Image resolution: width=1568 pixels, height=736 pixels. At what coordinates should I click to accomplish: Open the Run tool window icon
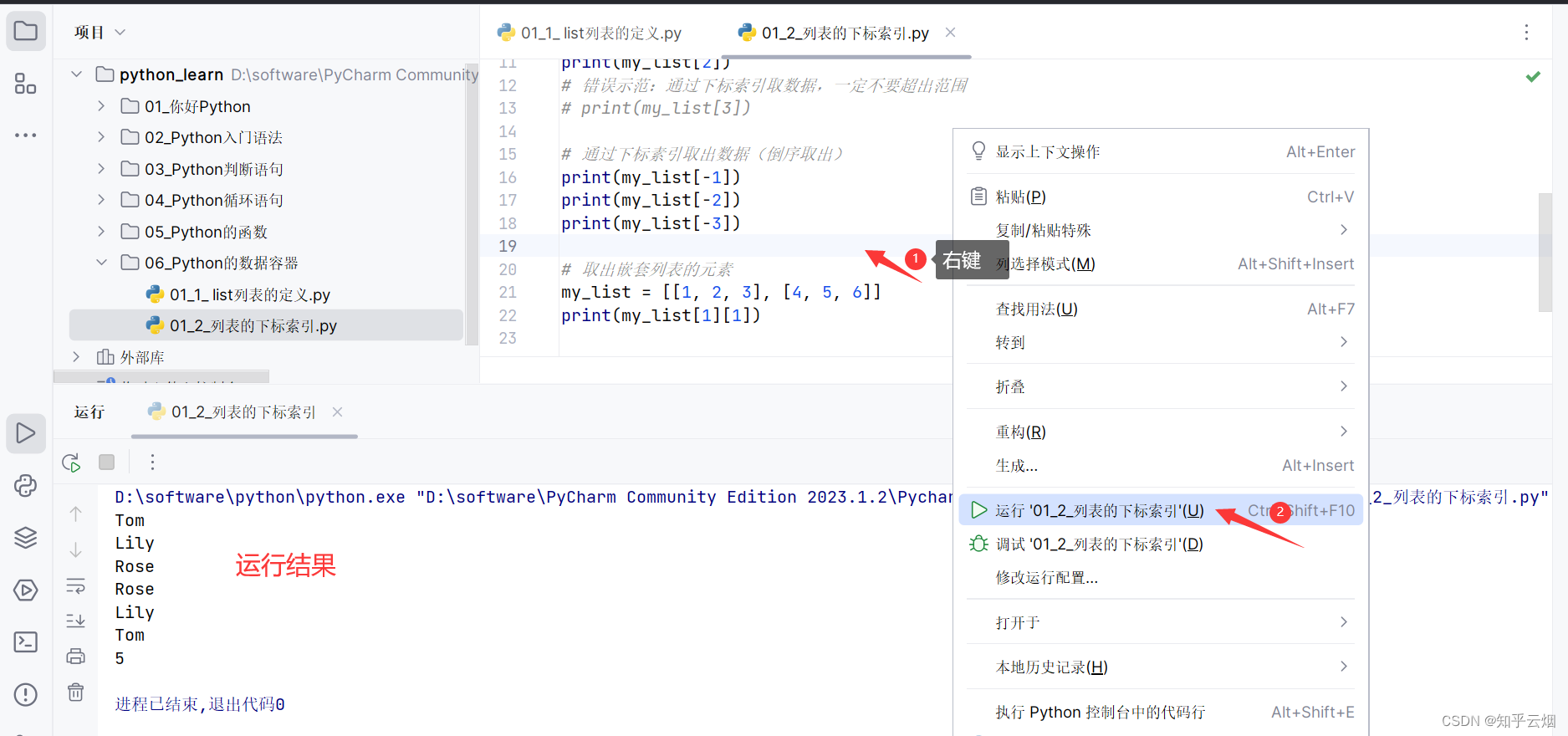point(26,433)
